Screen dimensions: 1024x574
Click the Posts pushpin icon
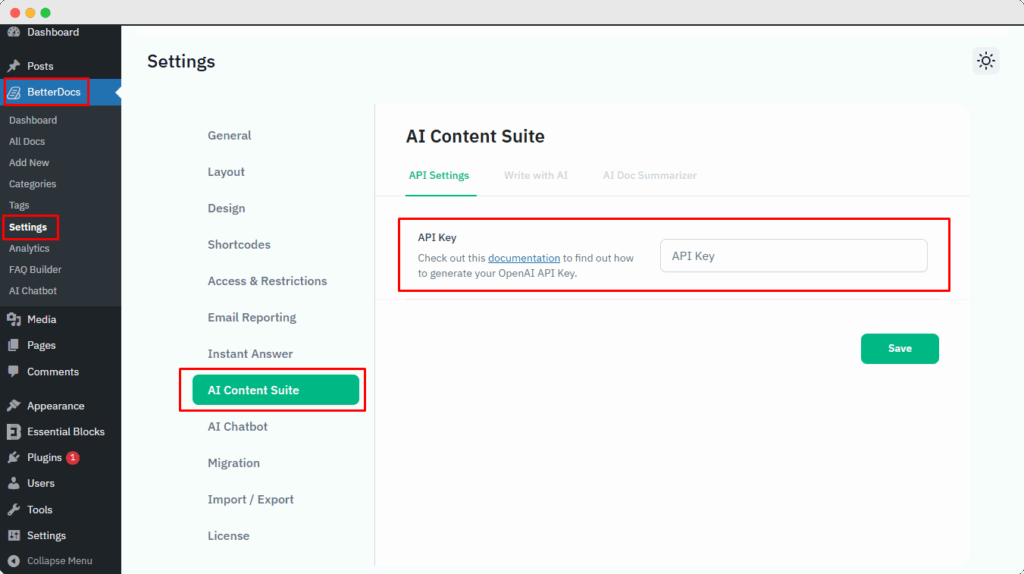click(14, 66)
